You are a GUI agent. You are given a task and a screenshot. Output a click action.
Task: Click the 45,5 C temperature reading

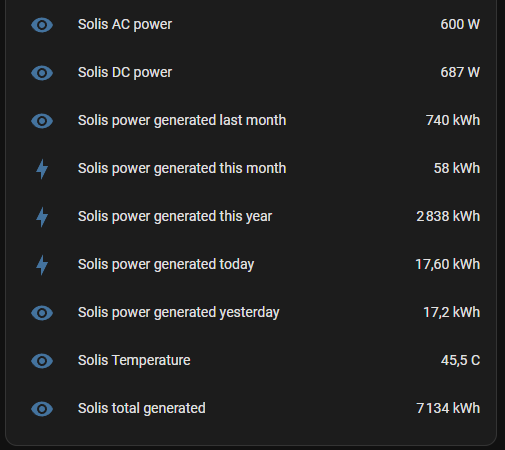tap(460, 361)
